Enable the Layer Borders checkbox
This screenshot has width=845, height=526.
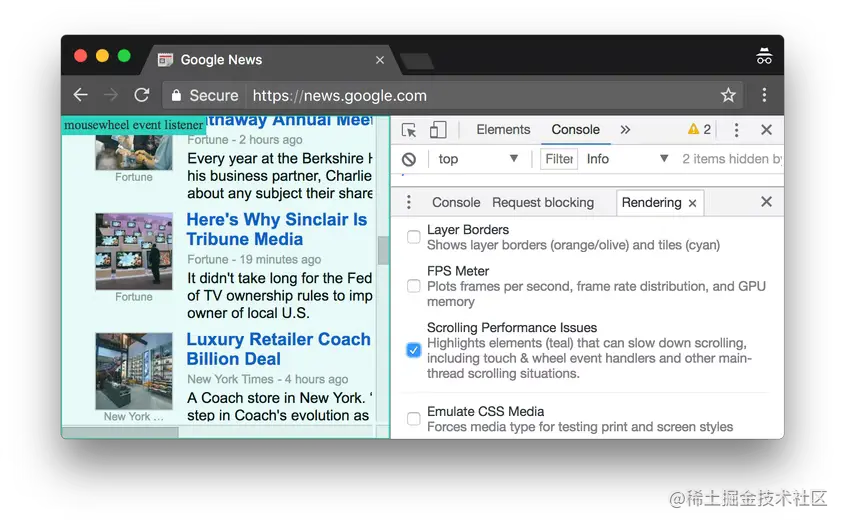413,237
